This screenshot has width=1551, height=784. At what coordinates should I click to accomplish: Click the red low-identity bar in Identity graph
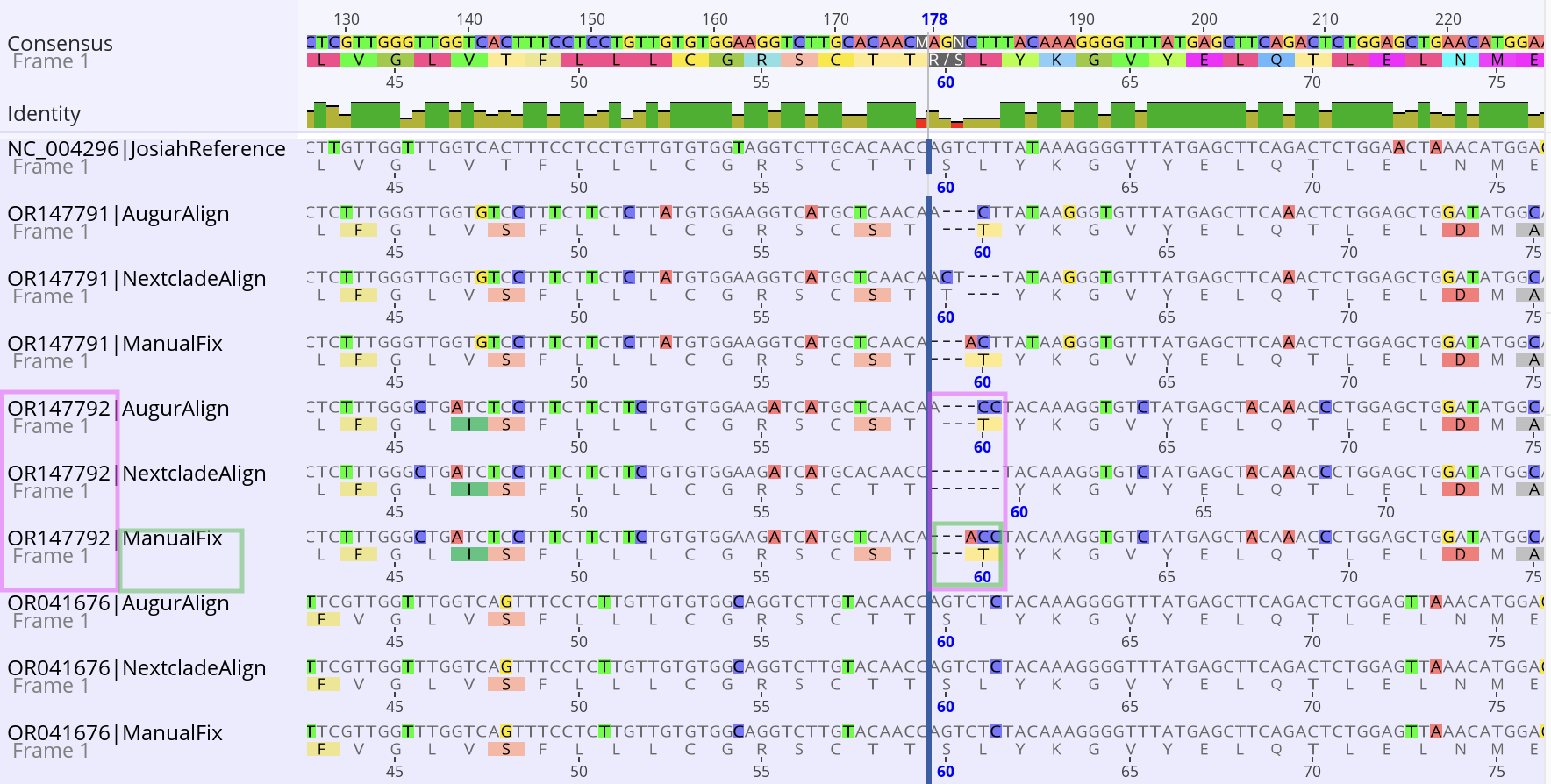(x=957, y=124)
